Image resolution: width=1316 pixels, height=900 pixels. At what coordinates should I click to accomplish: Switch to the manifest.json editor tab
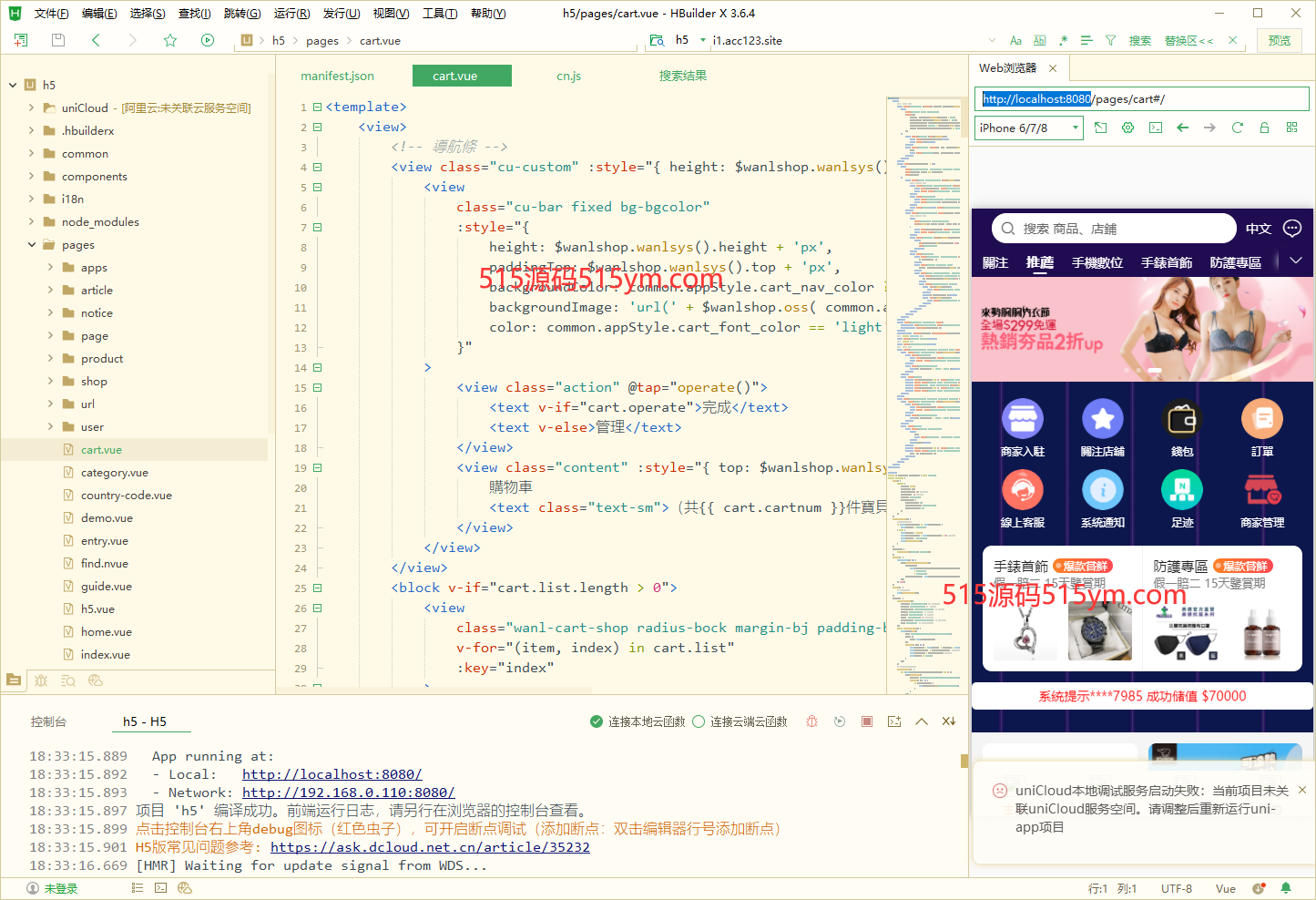click(x=337, y=76)
